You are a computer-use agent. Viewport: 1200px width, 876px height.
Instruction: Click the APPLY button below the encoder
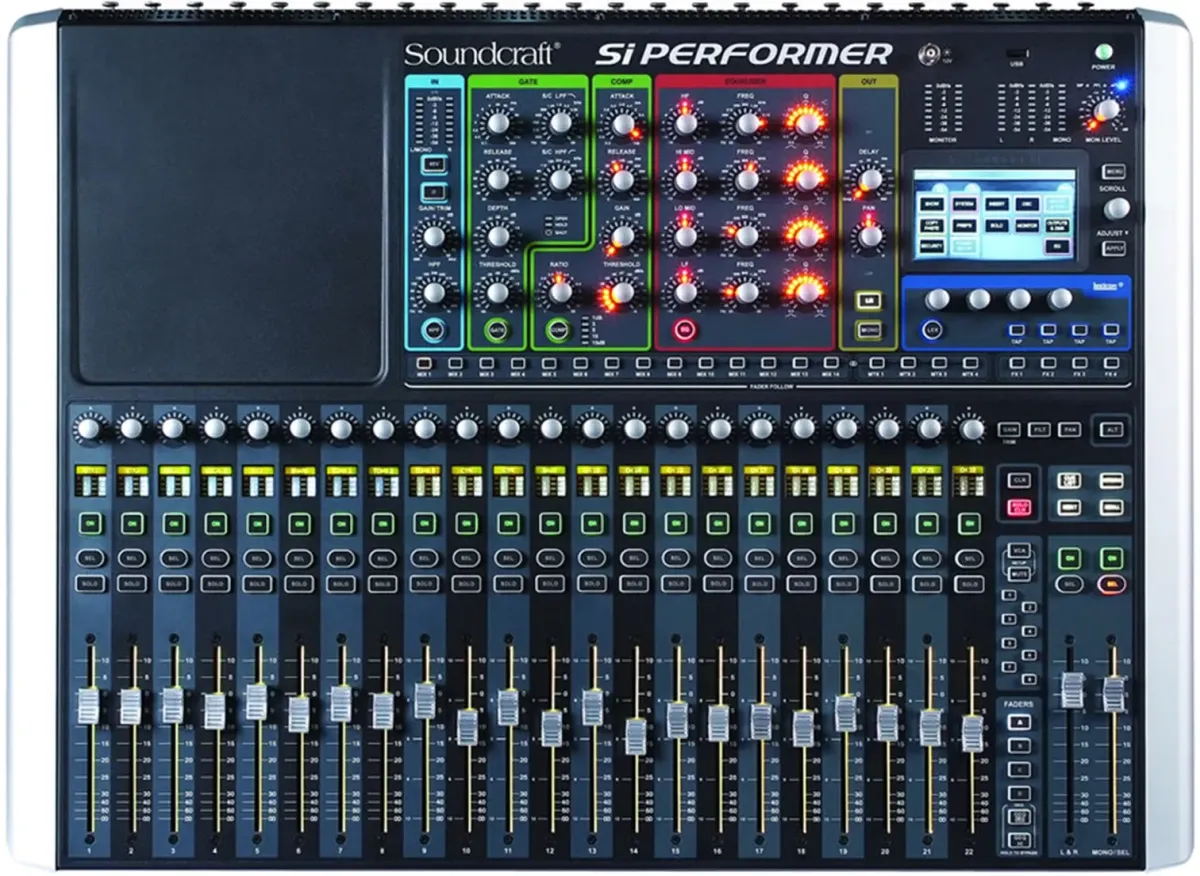(1116, 246)
